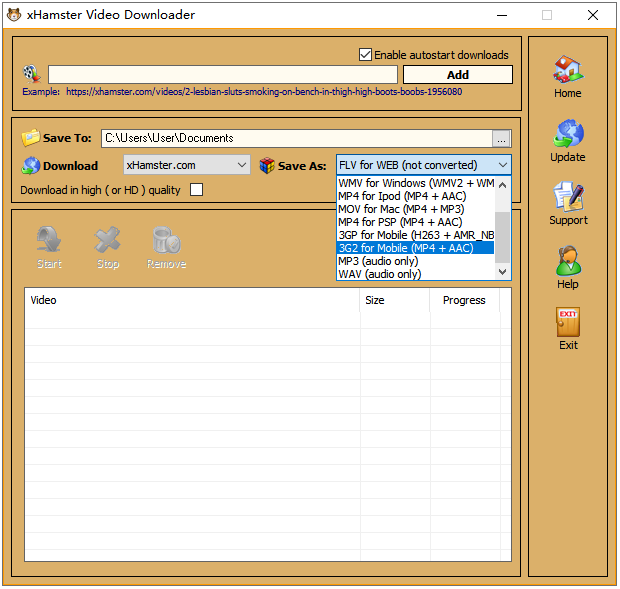Click the Save As cube icon
Image resolution: width=620 pixels, height=589 pixels.
267,166
